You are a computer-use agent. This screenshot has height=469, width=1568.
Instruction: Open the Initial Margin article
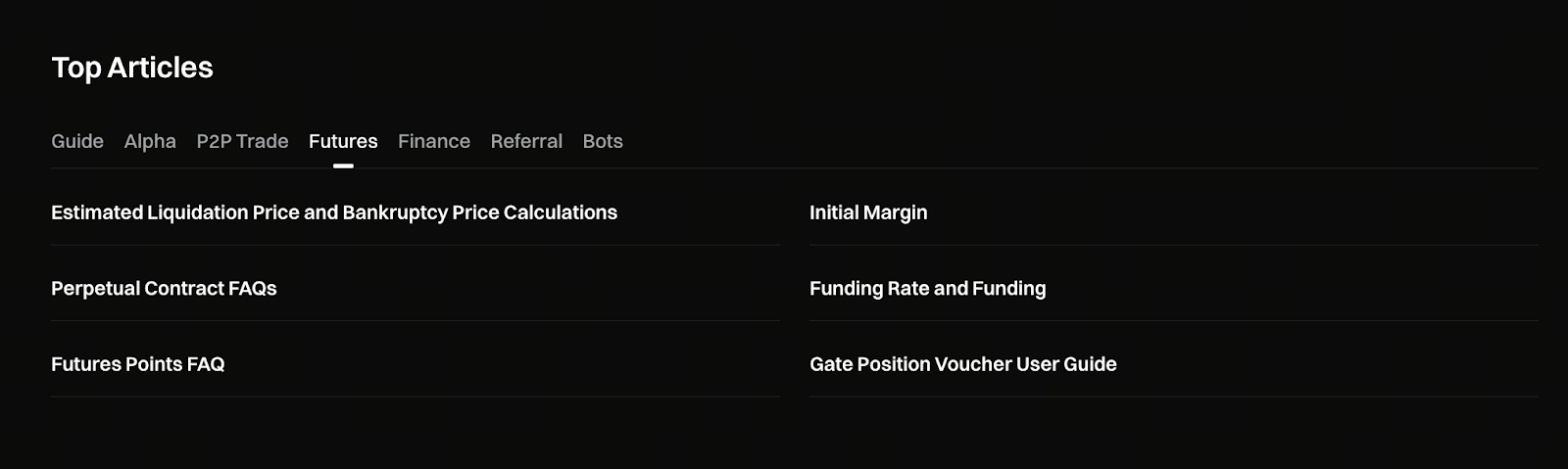(868, 212)
